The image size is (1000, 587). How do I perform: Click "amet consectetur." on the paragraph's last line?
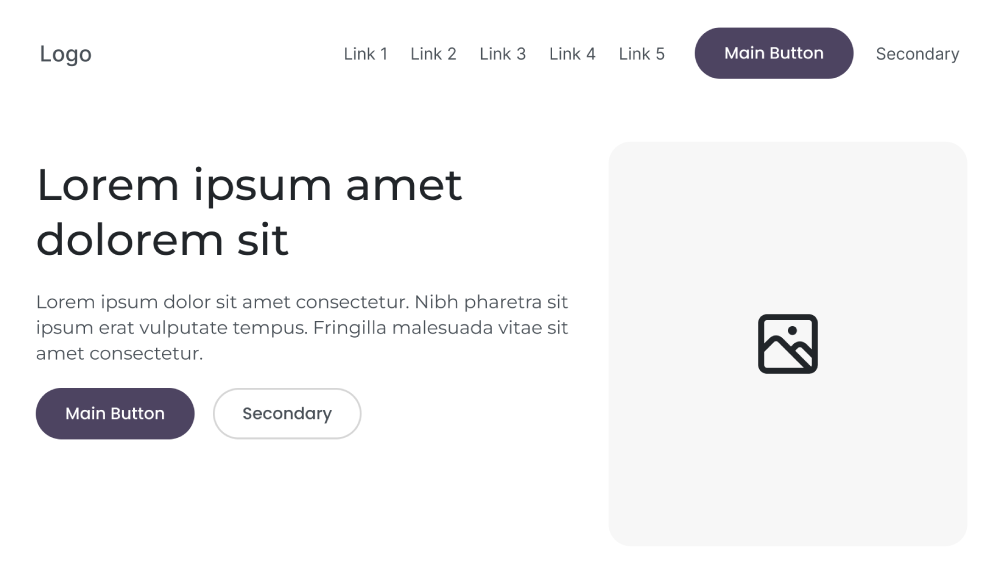(x=119, y=354)
